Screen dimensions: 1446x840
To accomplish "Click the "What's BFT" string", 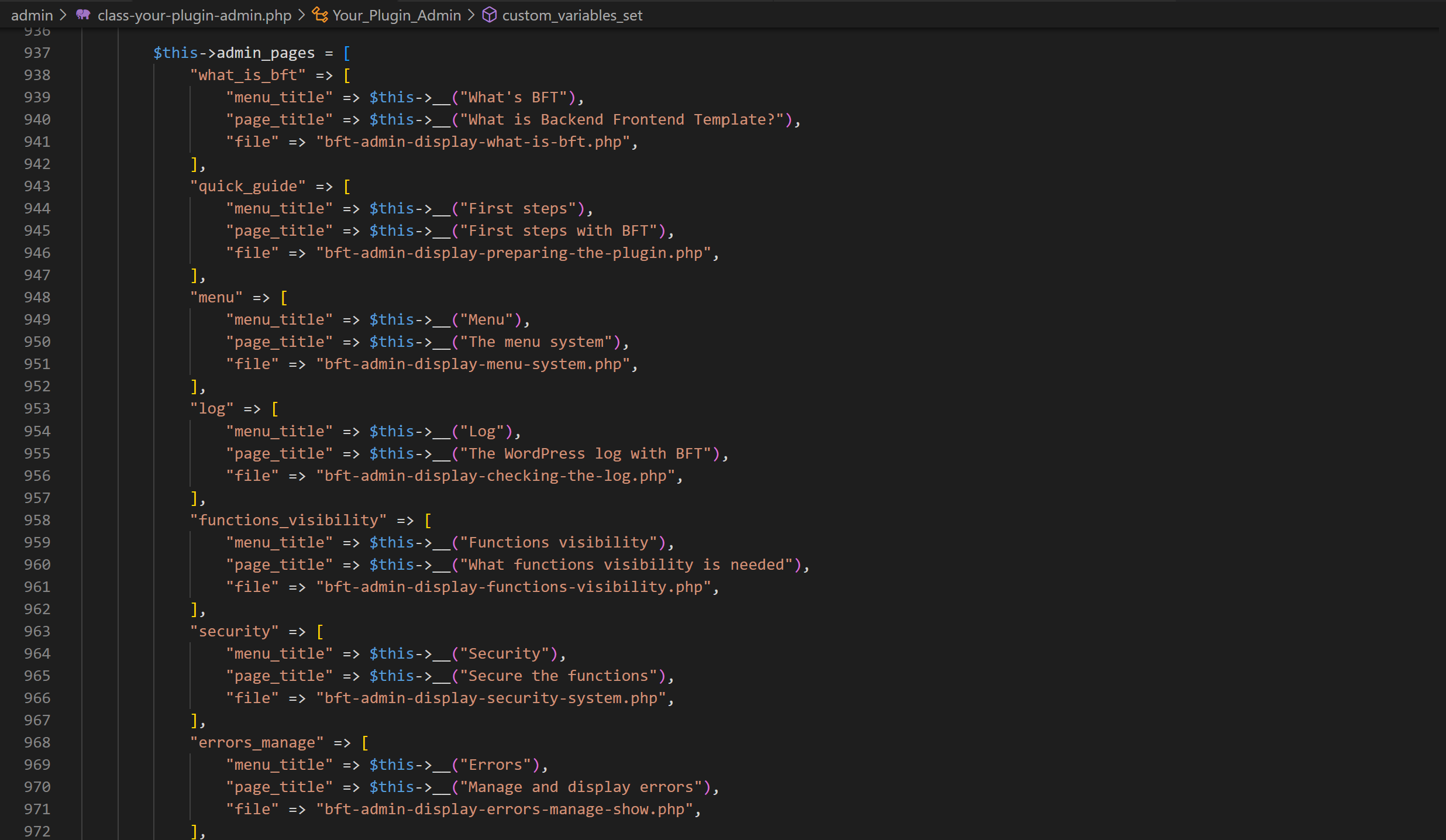I will click(x=514, y=97).
